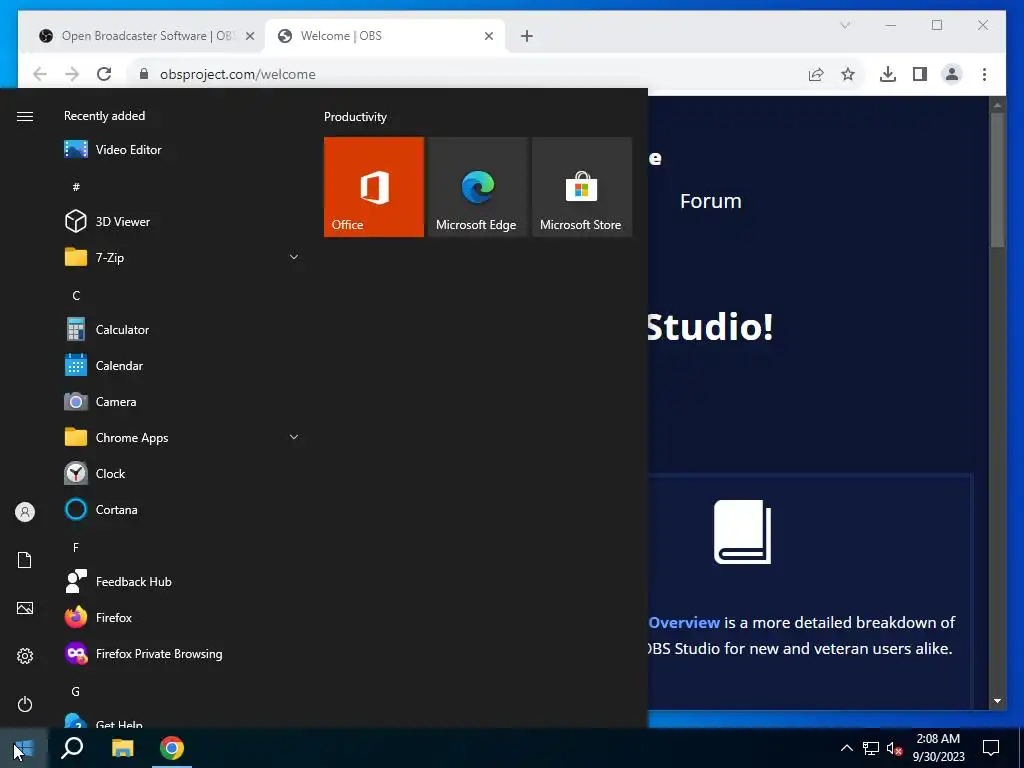Toggle Chrome side panel
Screen dimensions: 1024x768
pos(920,74)
